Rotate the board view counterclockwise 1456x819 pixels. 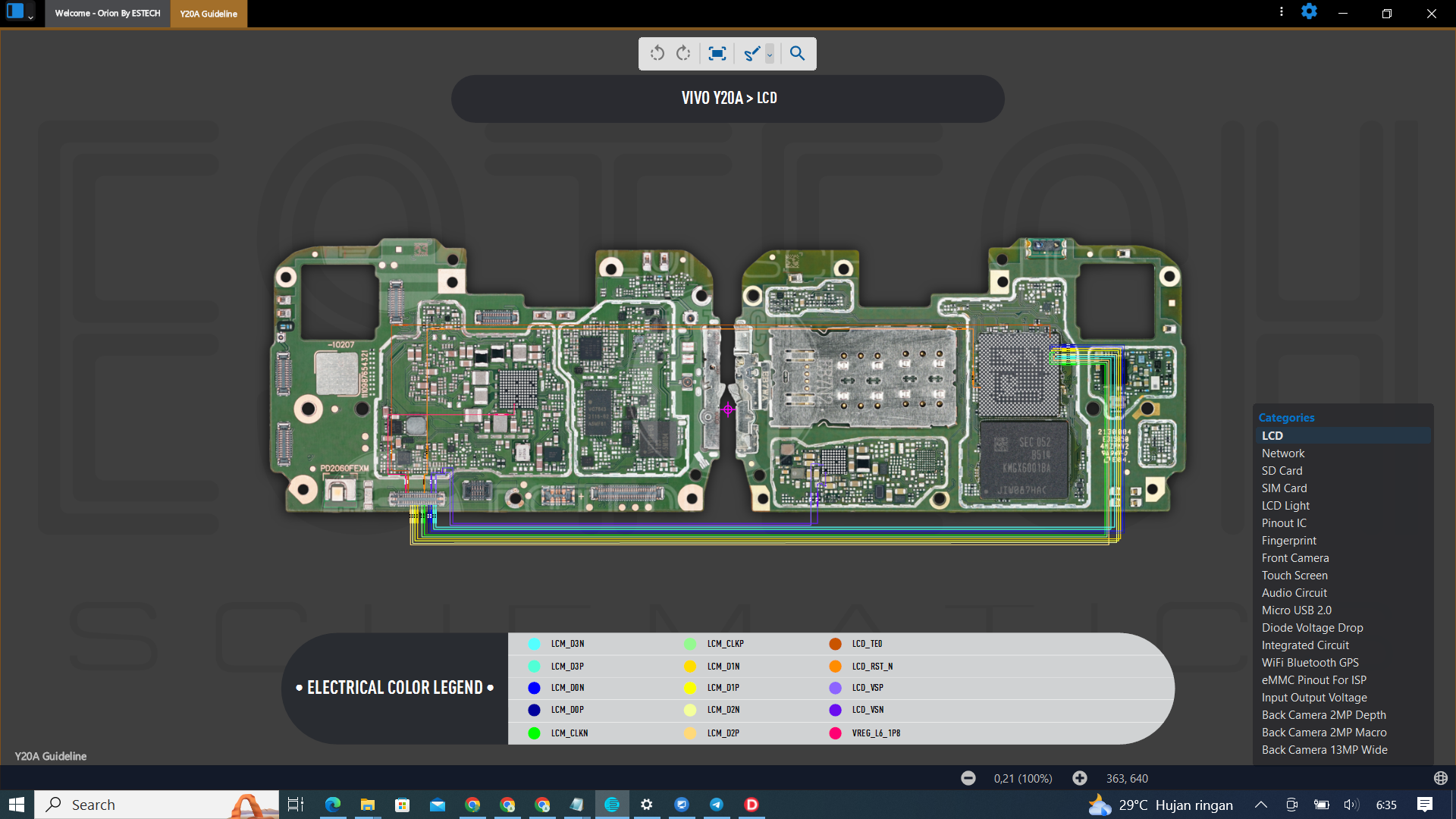point(657,53)
